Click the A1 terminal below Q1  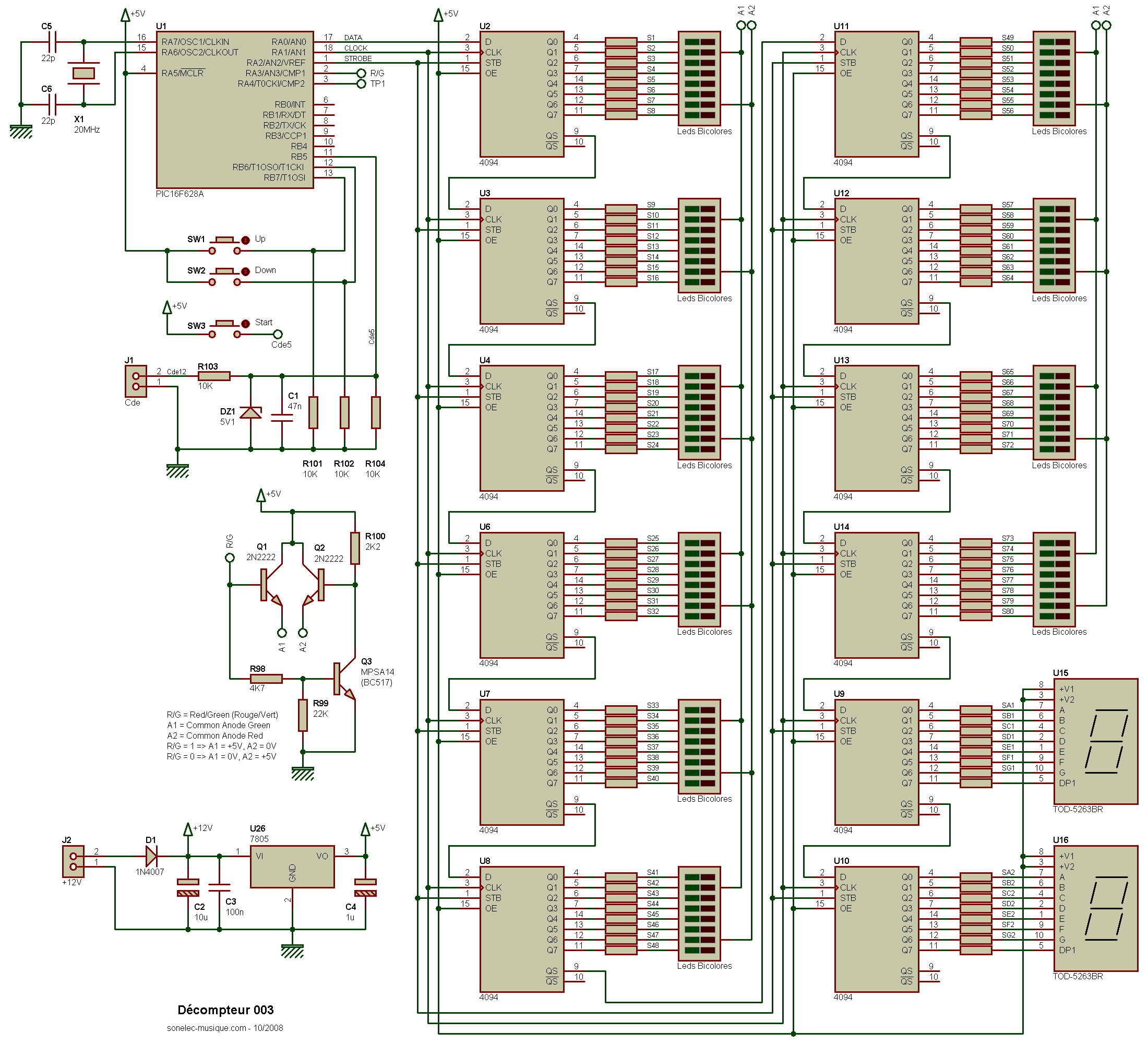(282, 633)
